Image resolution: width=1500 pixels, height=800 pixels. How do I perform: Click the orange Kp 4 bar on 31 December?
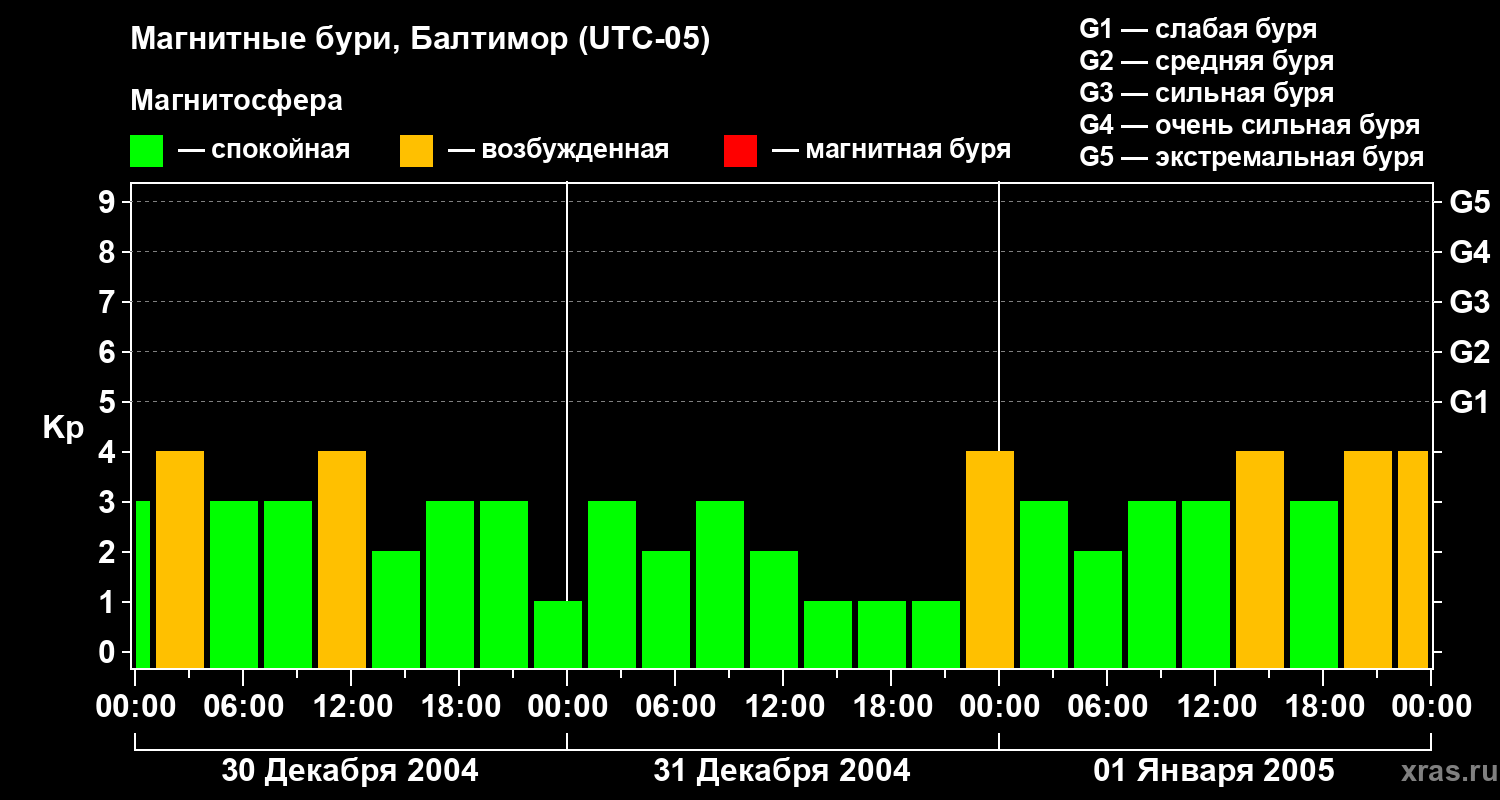pyautogui.click(x=990, y=559)
